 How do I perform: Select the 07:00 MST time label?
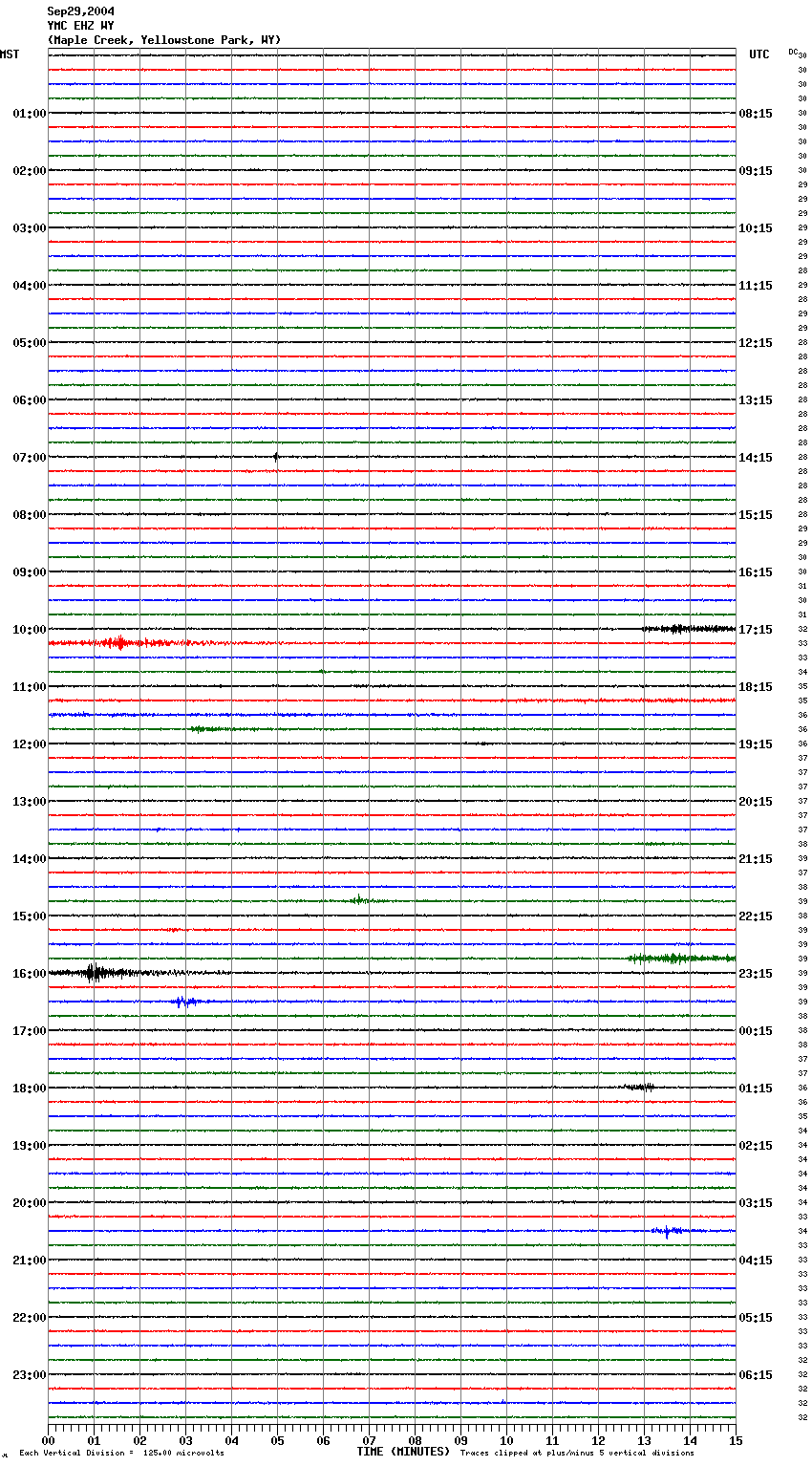coord(30,458)
